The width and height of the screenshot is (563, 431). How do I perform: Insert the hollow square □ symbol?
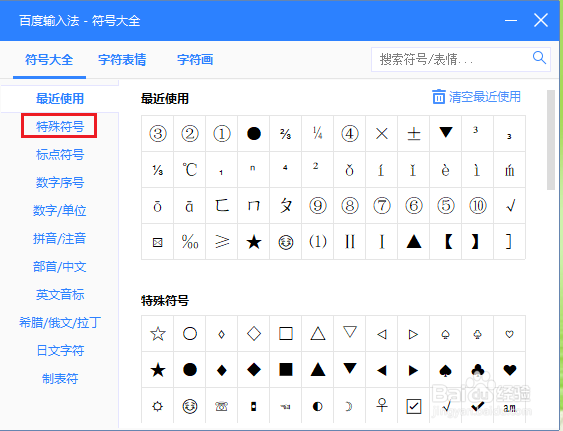[x=285, y=334]
